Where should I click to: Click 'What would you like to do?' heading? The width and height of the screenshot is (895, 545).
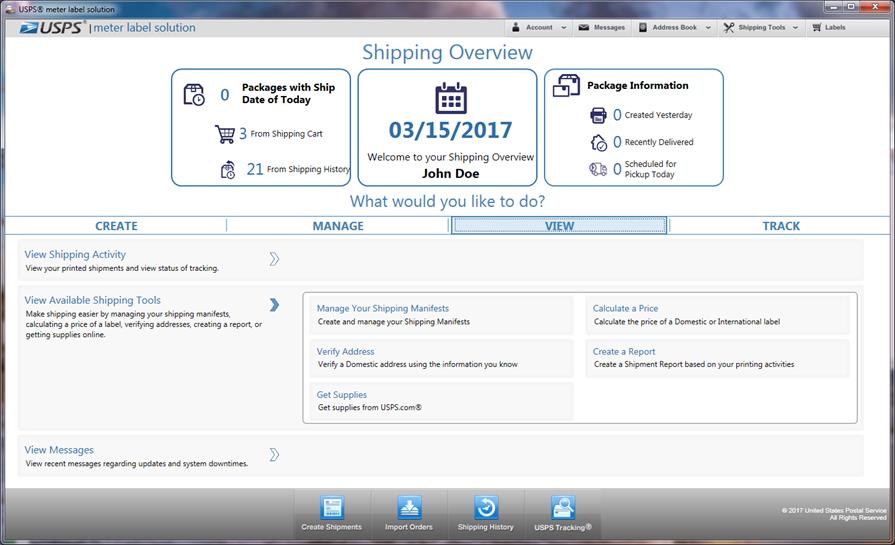[x=448, y=201]
